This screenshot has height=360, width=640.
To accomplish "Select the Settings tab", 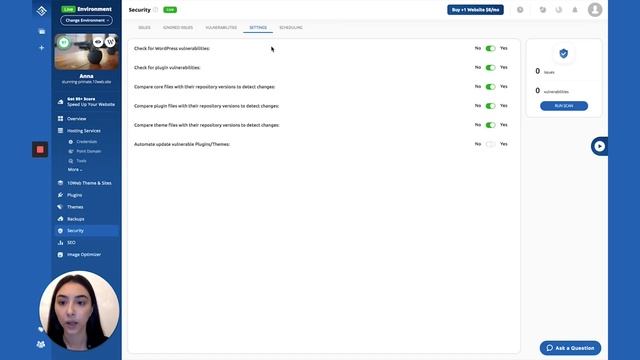I will [258, 27].
